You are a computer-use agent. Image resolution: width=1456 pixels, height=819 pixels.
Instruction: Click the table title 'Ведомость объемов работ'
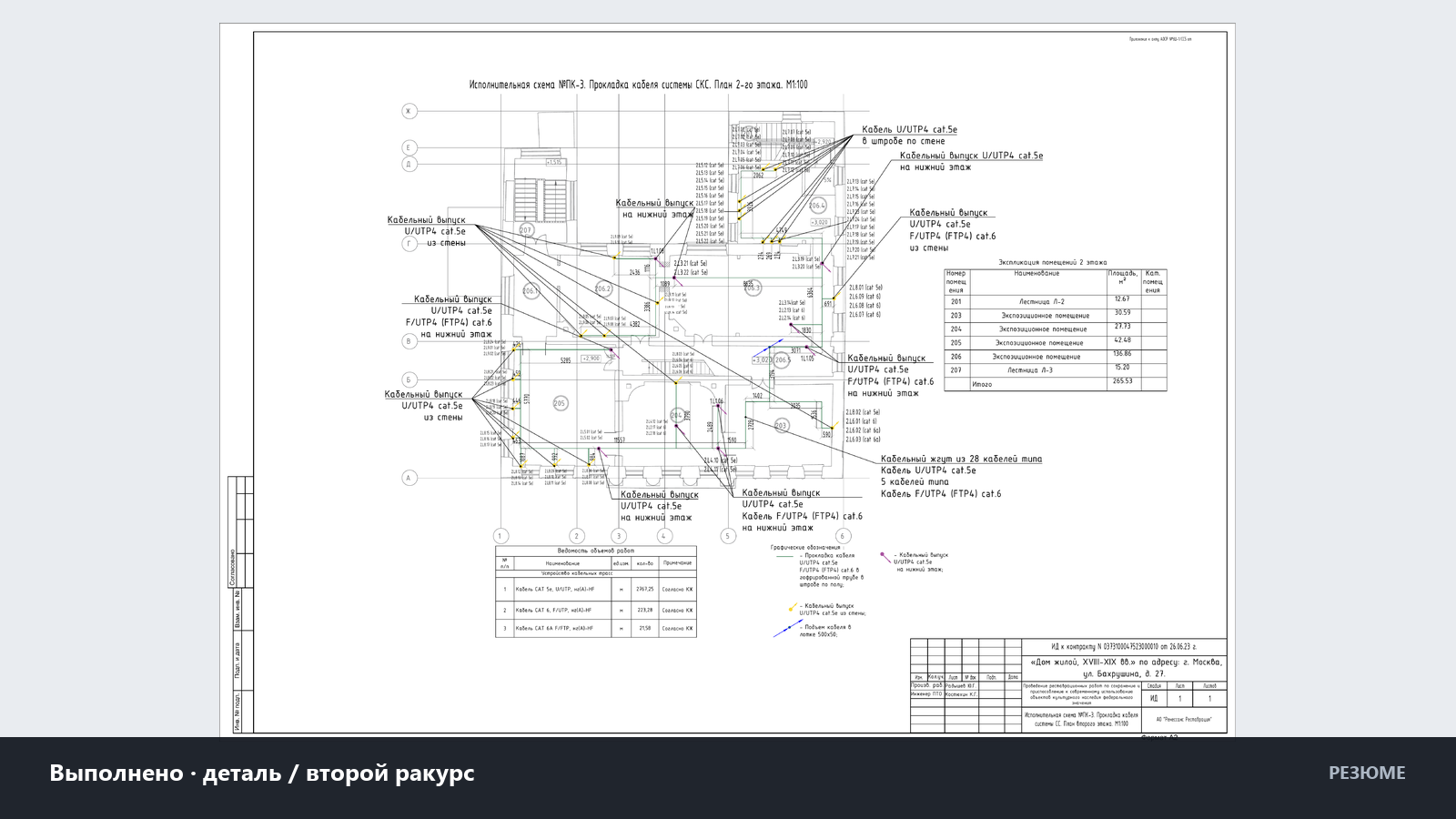pos(596,551)
